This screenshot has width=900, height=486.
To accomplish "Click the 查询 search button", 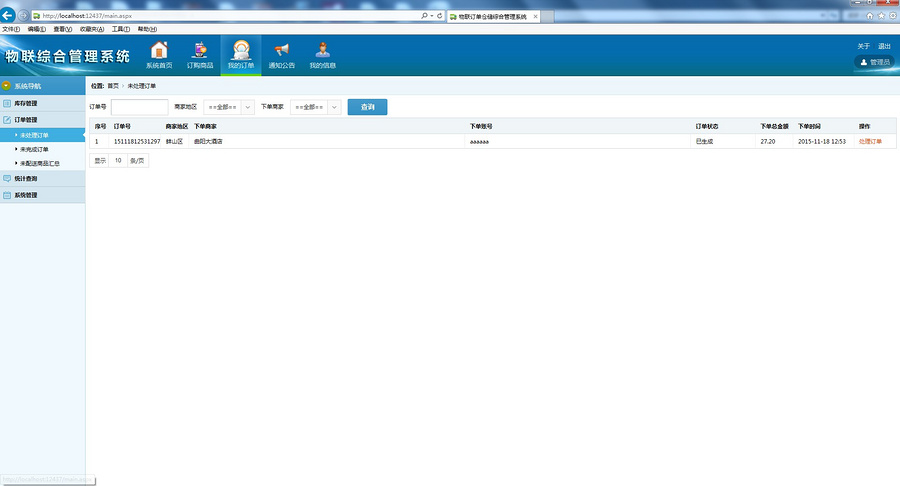I will tap(367, 107).
